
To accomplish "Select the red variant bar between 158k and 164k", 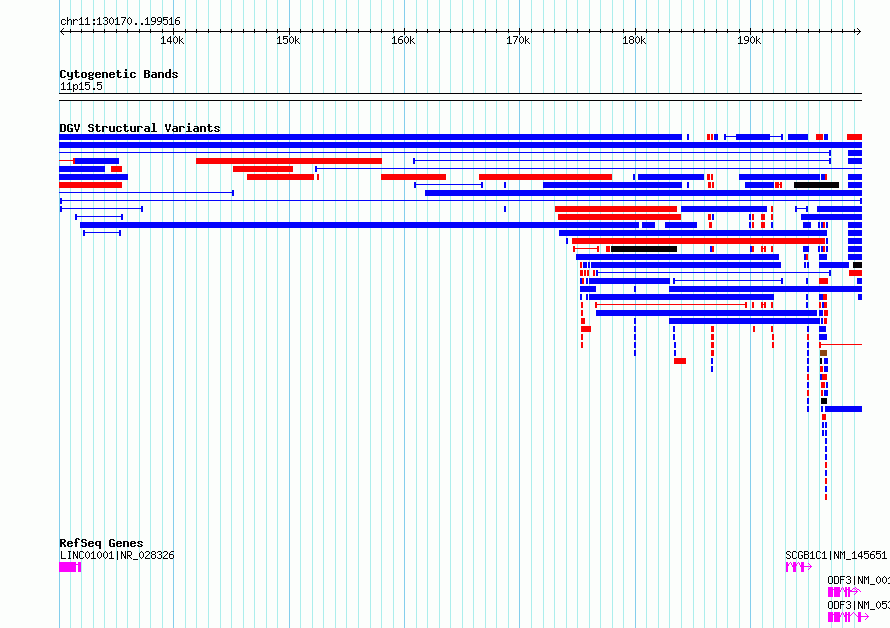I will (413, 177).
